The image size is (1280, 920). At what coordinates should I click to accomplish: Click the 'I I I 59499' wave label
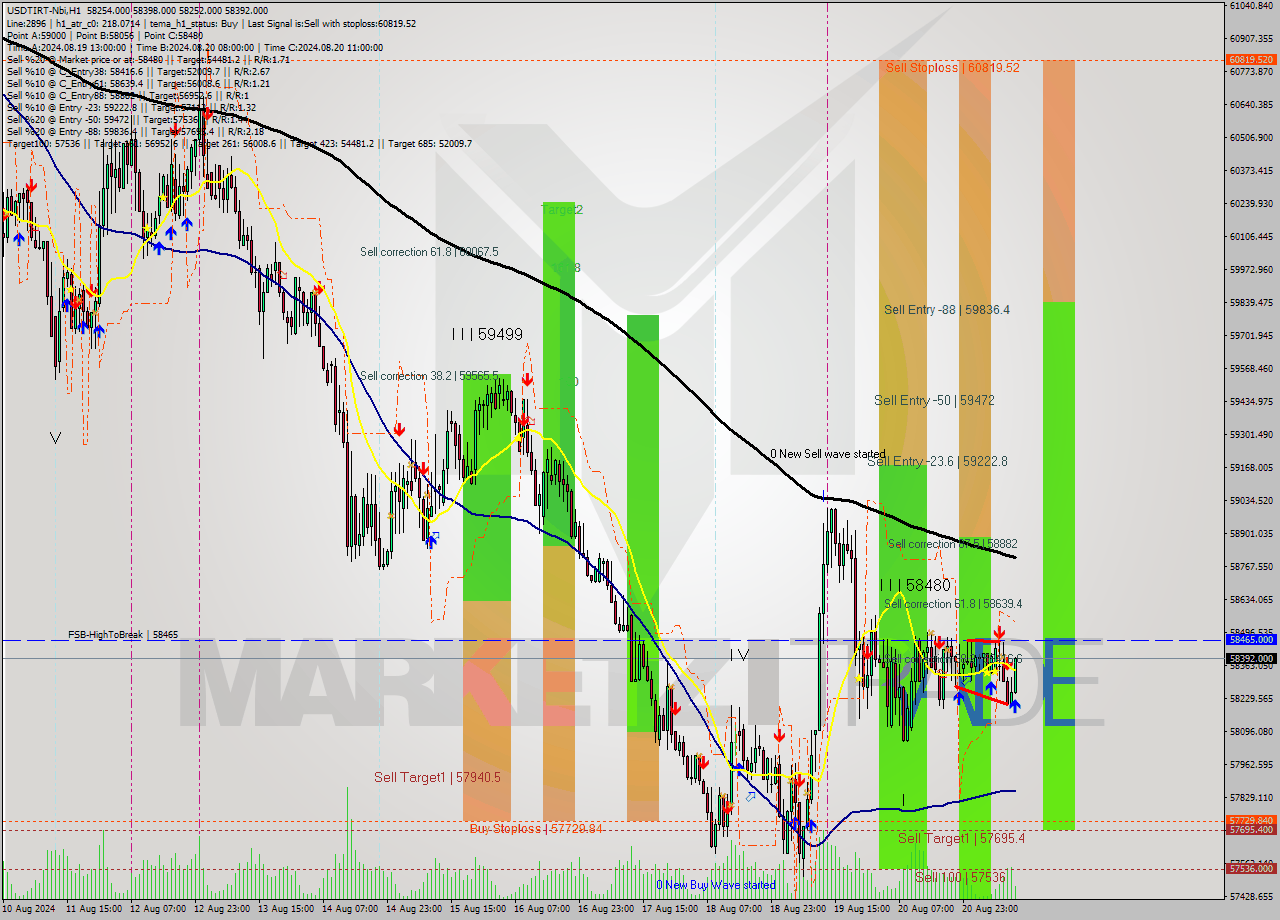click(486, 334)
